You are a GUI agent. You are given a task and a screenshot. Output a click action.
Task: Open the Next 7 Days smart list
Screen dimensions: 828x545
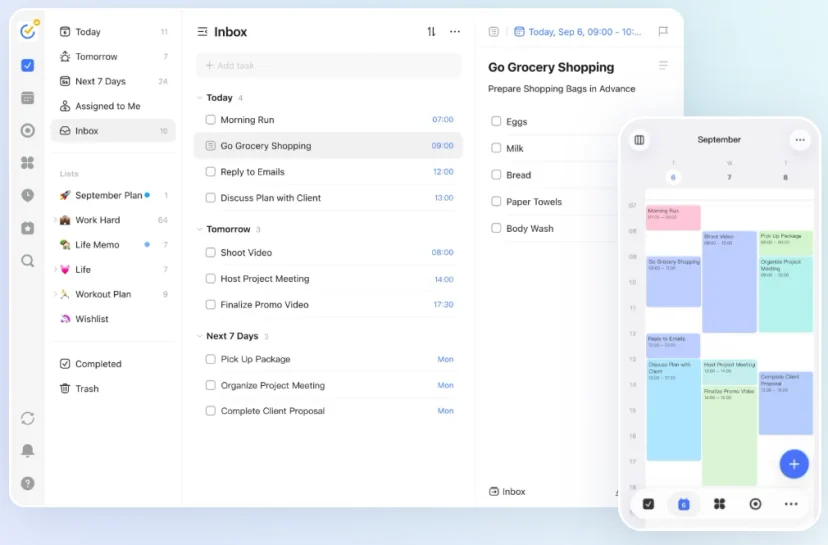113,81
